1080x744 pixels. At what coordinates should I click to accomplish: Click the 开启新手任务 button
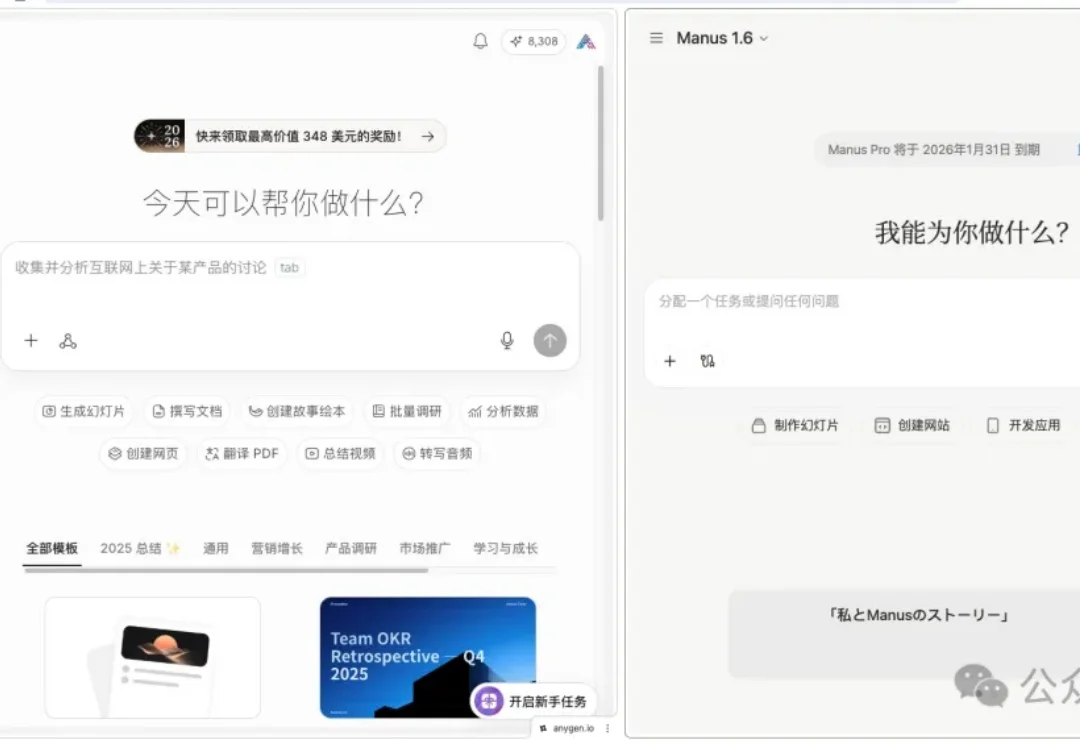point(534,701)
